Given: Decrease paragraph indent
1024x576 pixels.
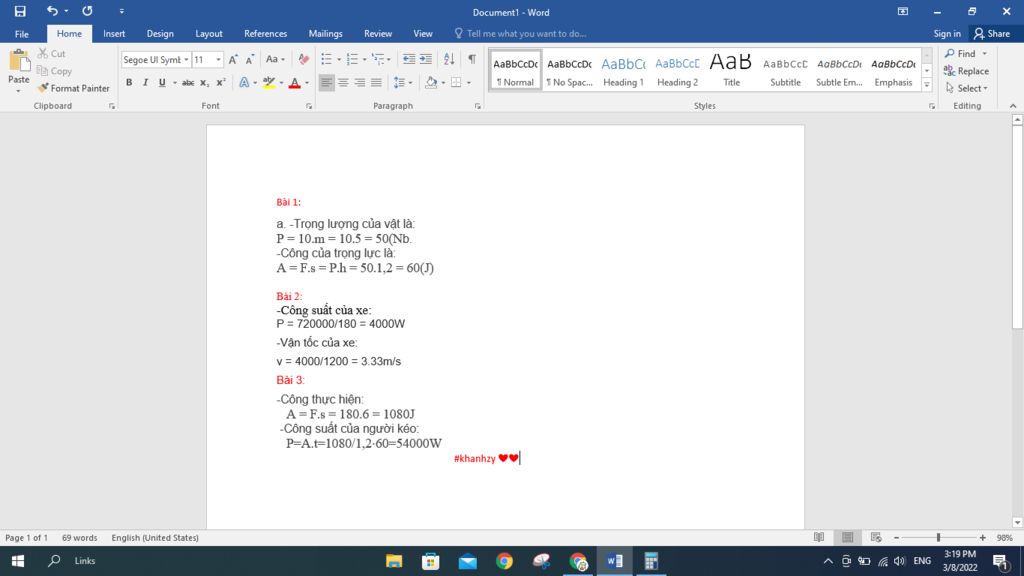Looking at the screenshot, I should 409,59.
